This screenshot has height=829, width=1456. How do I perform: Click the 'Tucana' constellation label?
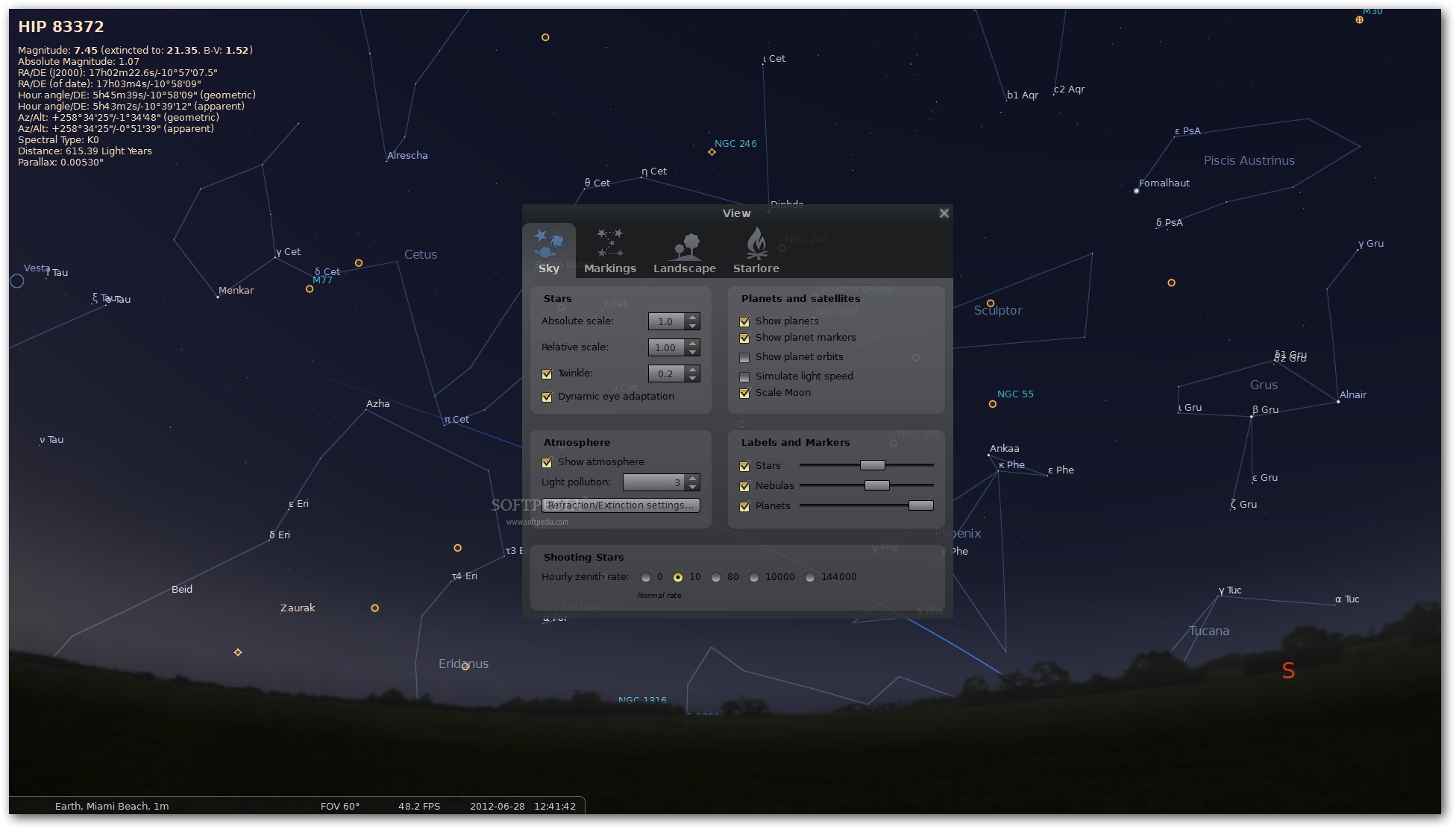click(x=1209, y=631)
